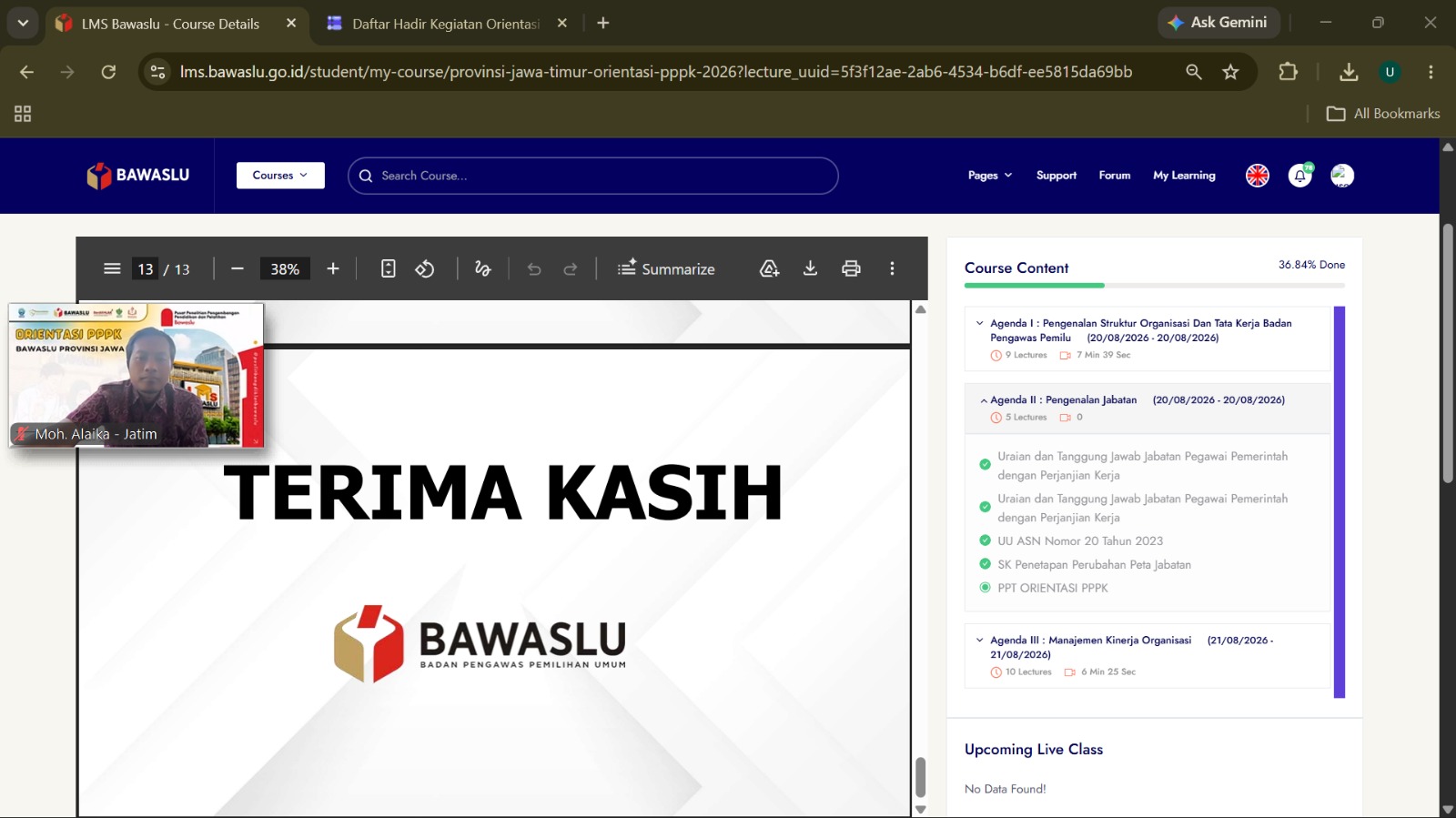Save the PDF to Google Drive
Screen dimensions: 1456x818
(x=770, y=268)
